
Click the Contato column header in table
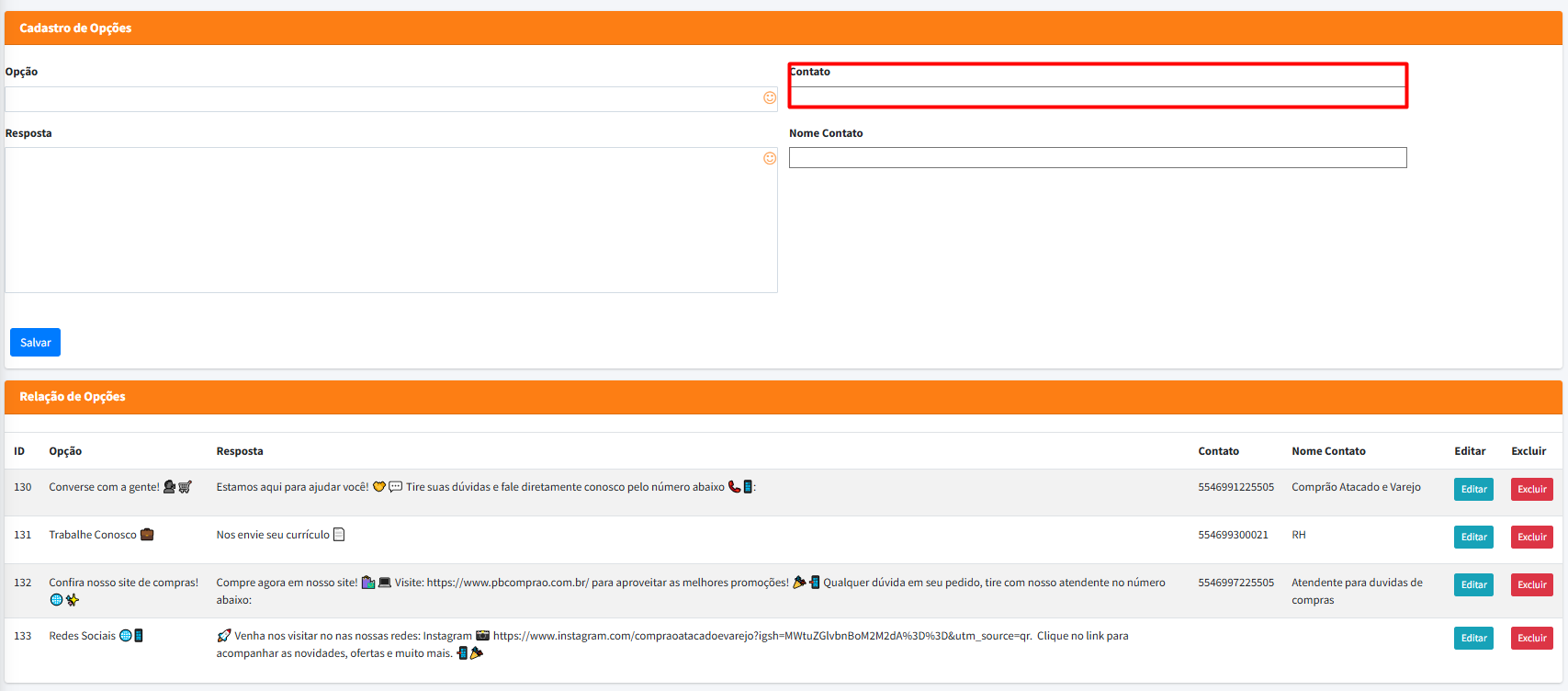point(1218,451)
